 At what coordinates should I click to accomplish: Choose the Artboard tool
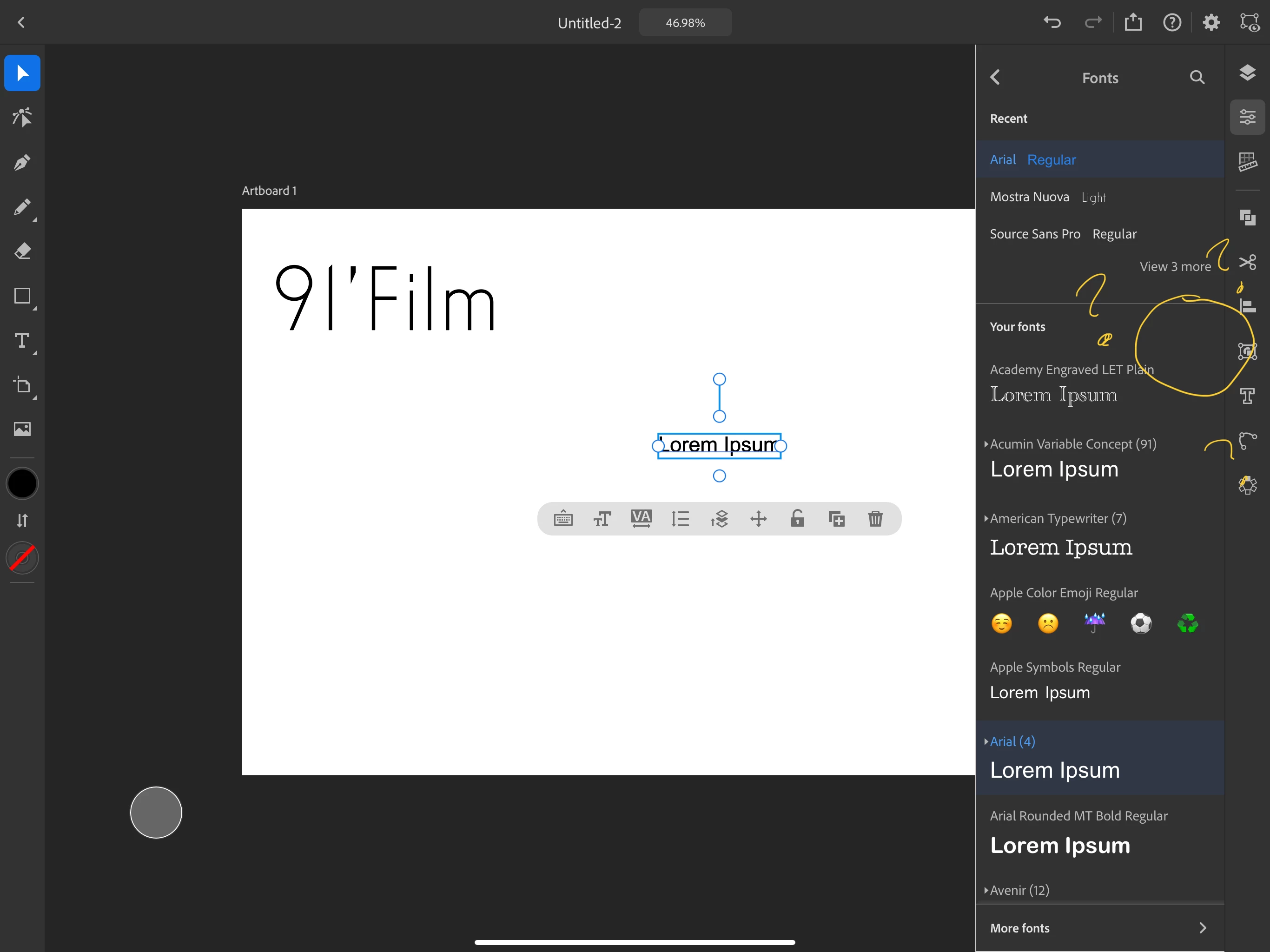(22, 385)
